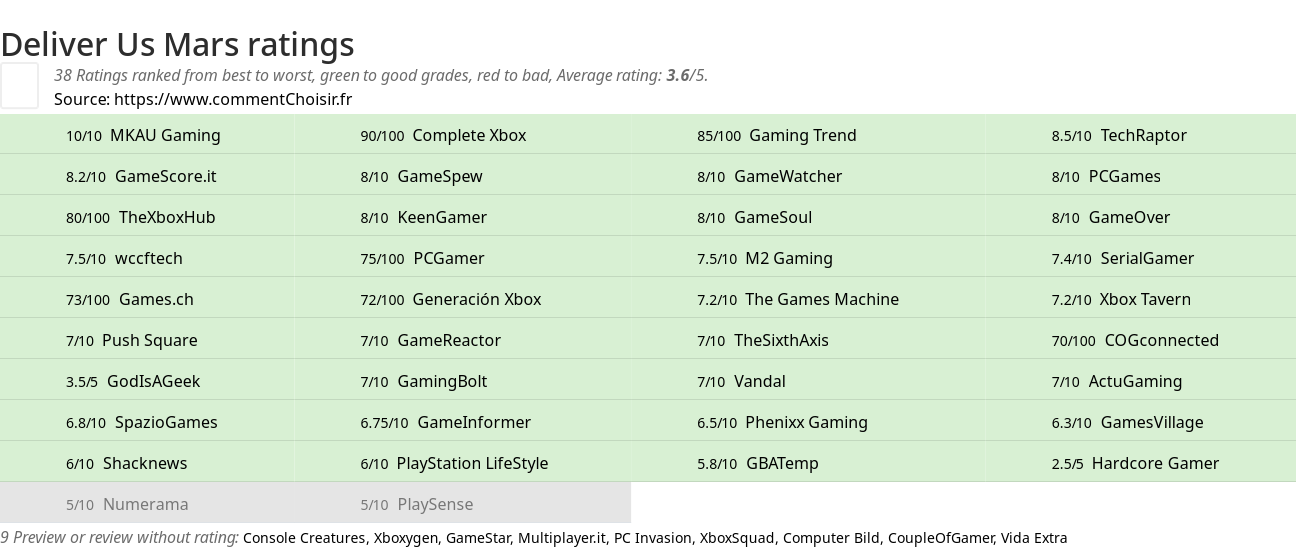Select the Generación Xbox 72/100 rating
The width and height of the screenshot is (1296, 548).
point(451,299)
